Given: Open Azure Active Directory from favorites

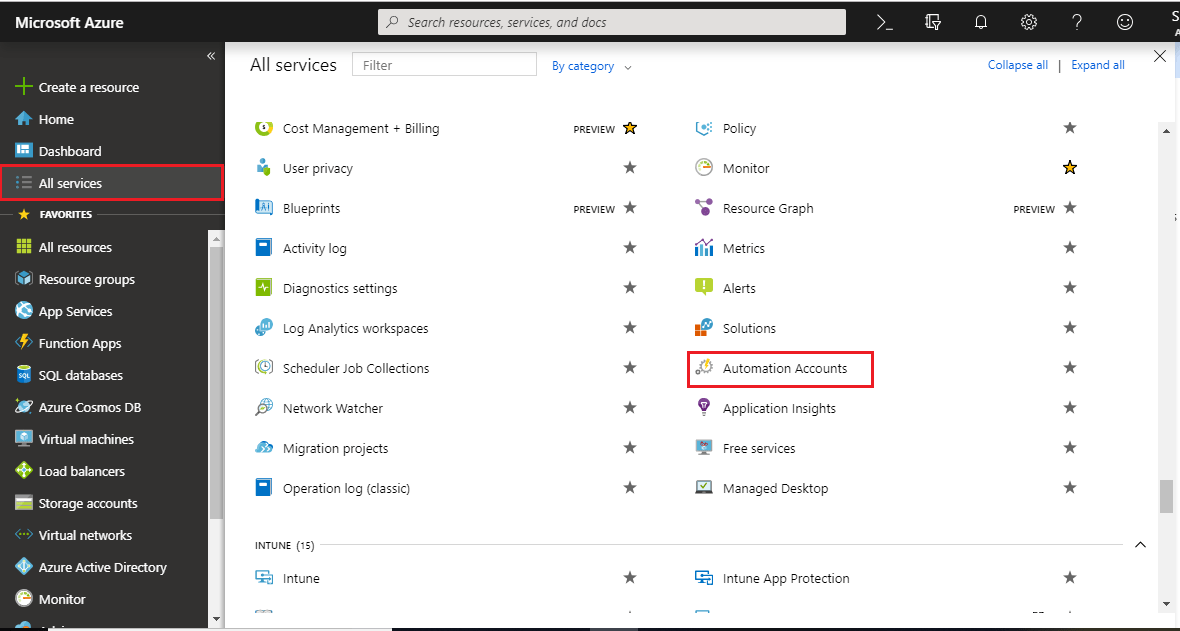Looking at the screenshot, I should point(104,567).
